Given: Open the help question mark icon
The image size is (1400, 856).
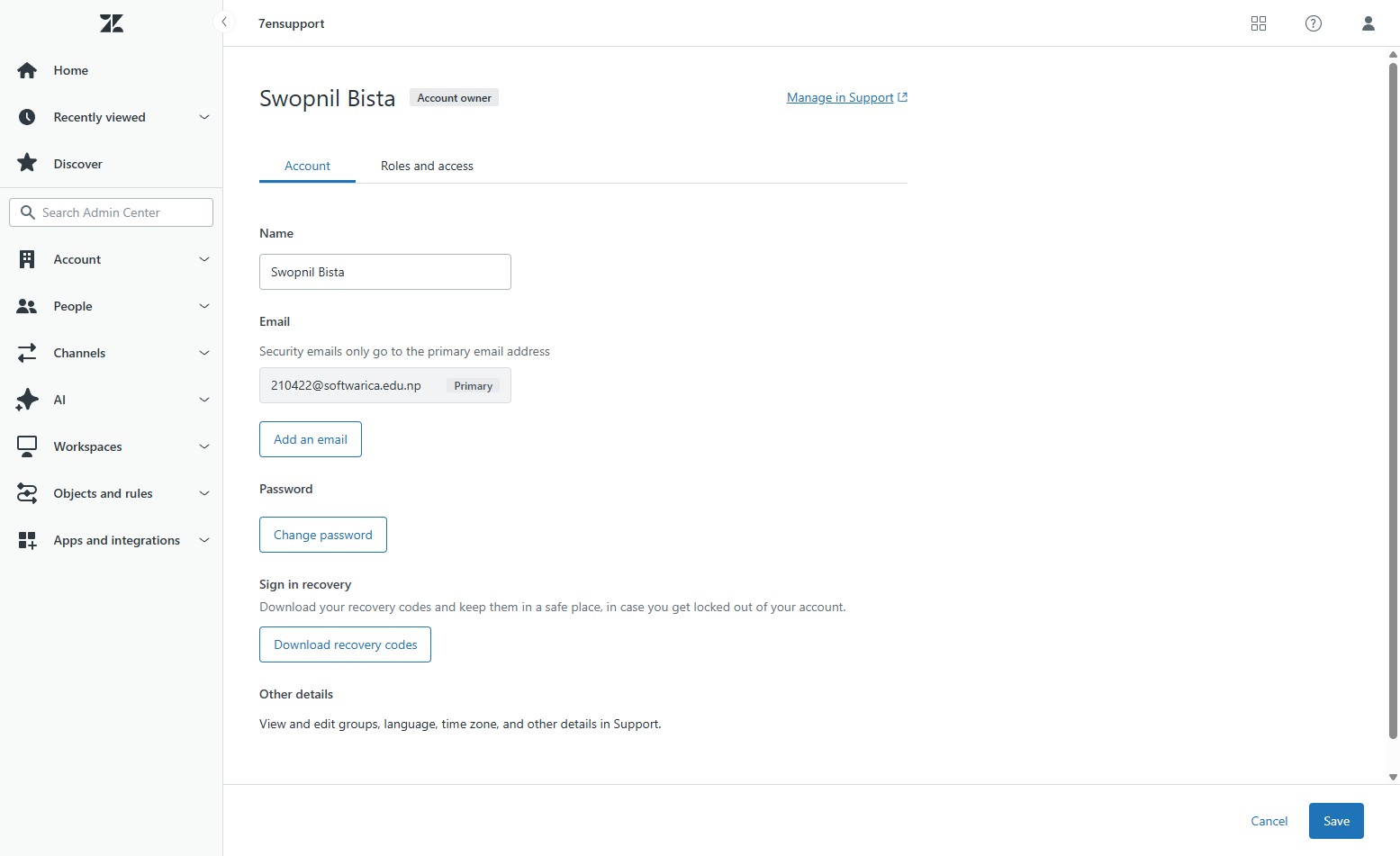Looking at the screenshot, I should tap(1314, 23).
